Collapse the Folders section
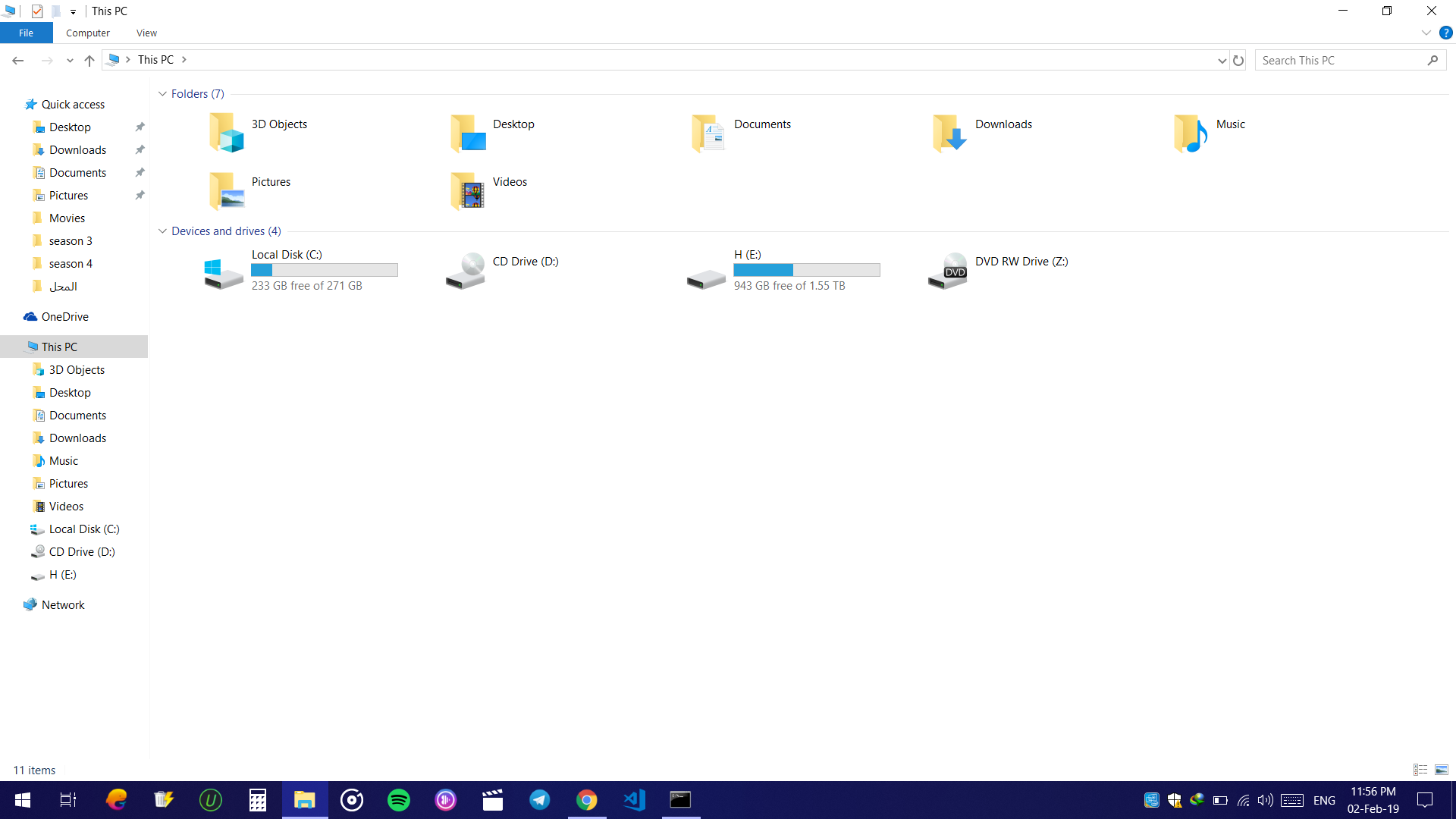 click(x=162, y=93)
